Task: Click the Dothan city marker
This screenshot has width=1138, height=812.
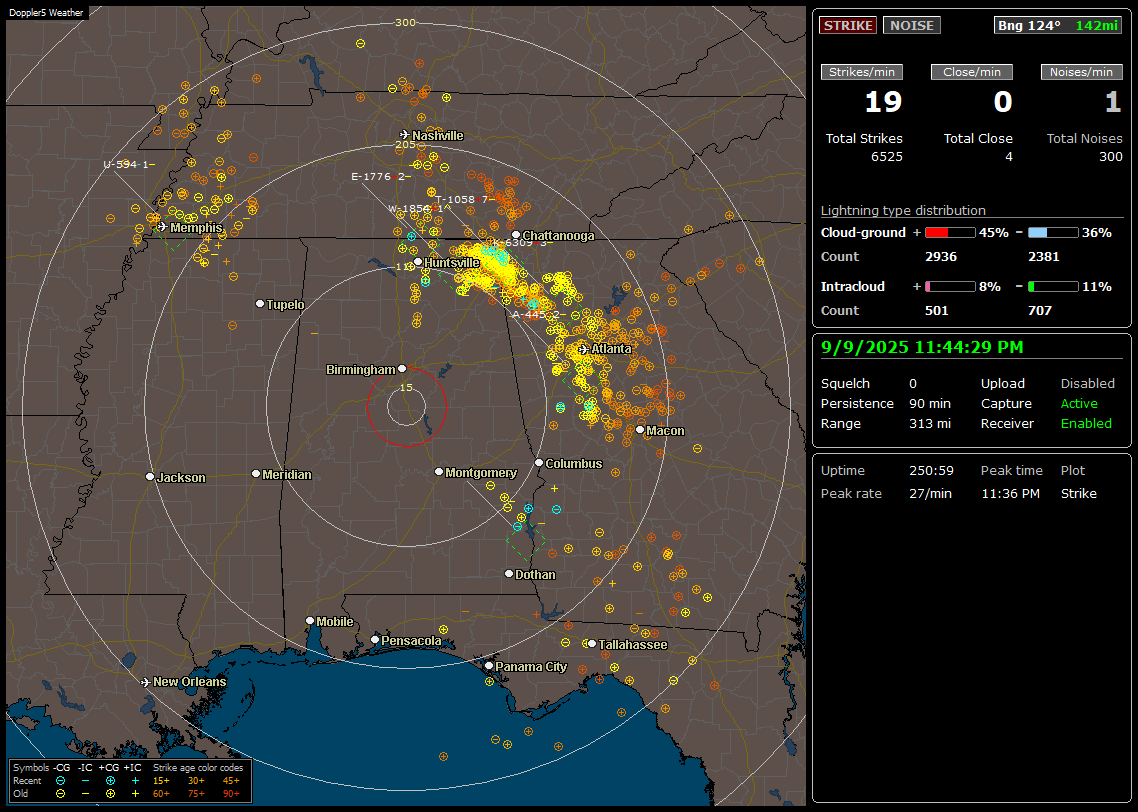Action: click(x=509, y=573)
